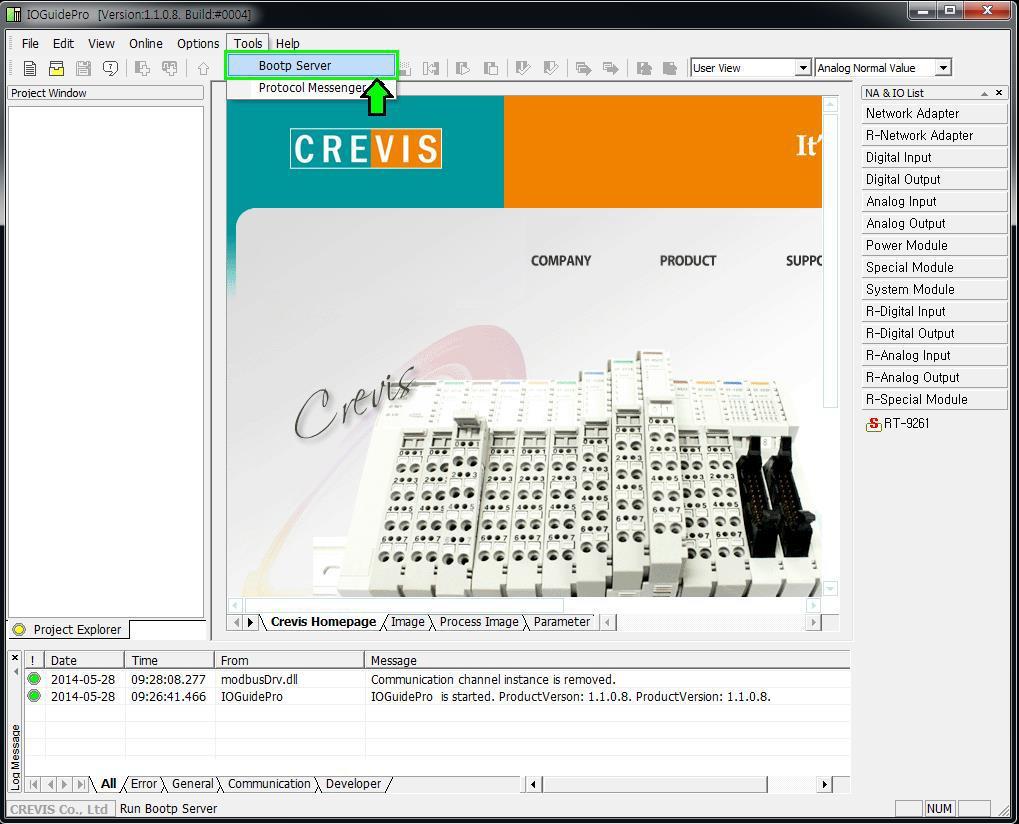Click the Time column header
This screenshot has height=824, width=1019.
(x=169, y=660)
